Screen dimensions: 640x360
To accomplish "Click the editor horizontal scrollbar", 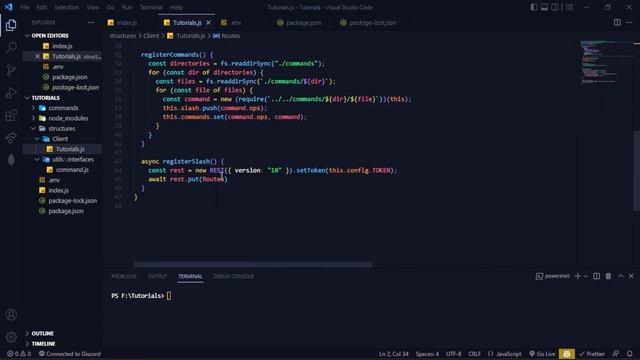I will (253, 264).
